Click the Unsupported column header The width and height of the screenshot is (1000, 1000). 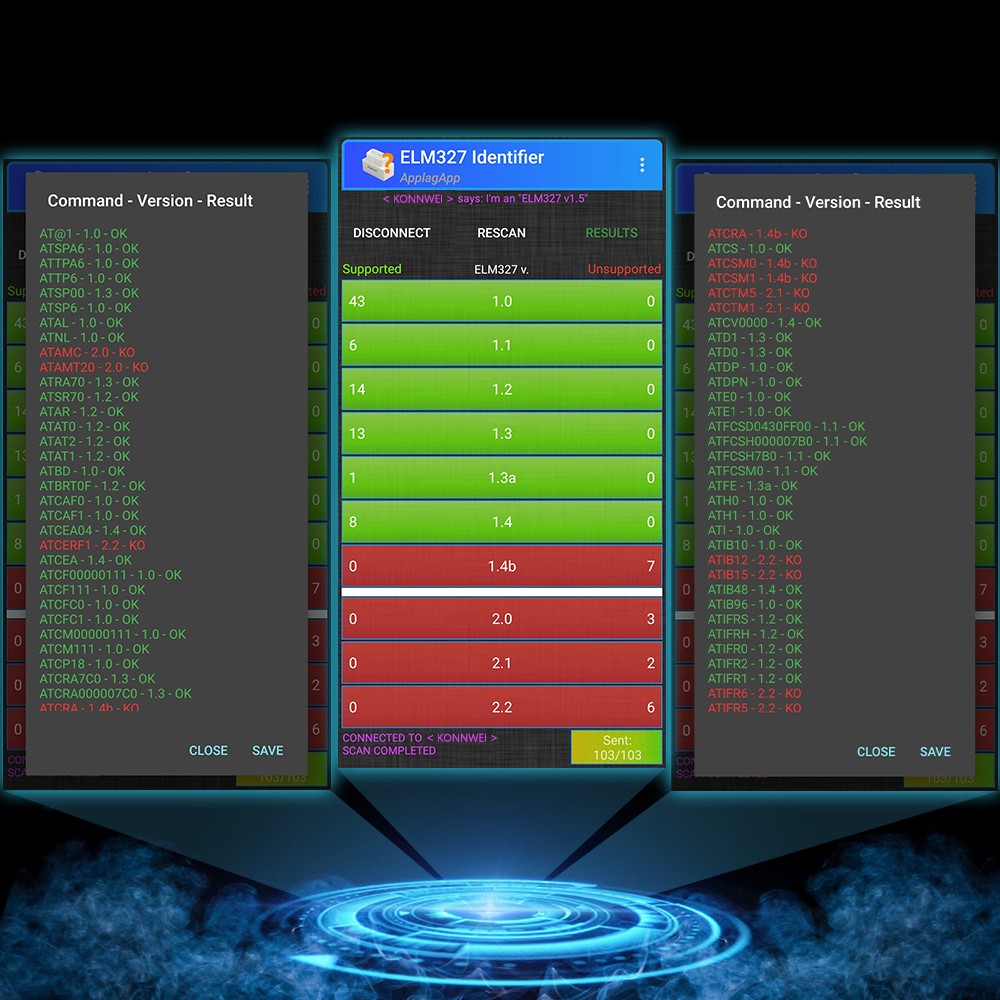pyautogui.click(x=624, y=269)
